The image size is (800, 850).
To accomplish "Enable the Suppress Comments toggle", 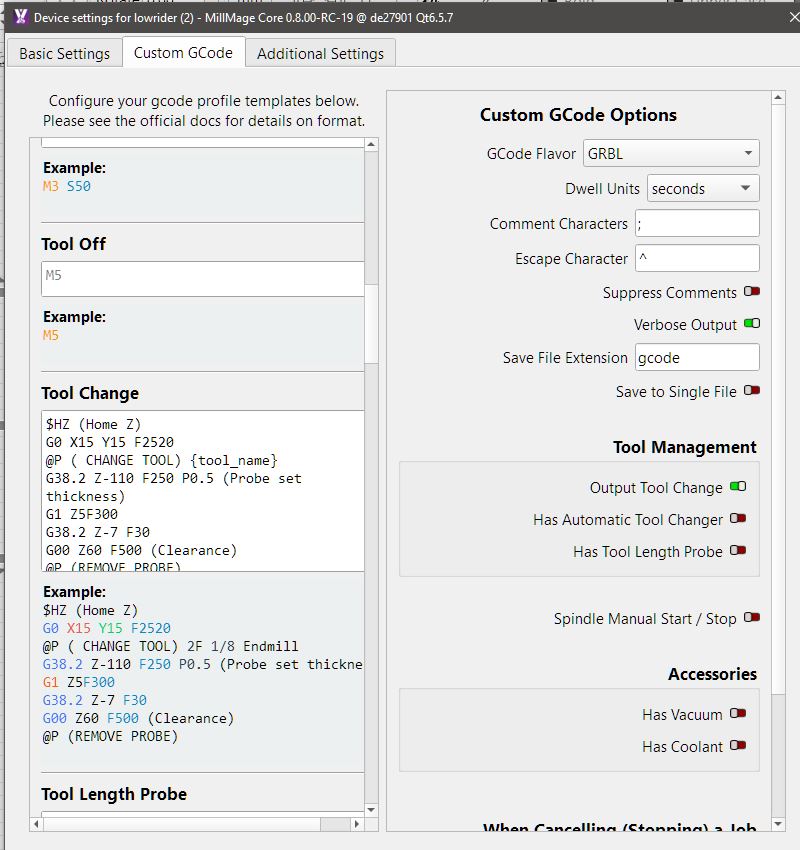I will [751, 293].
